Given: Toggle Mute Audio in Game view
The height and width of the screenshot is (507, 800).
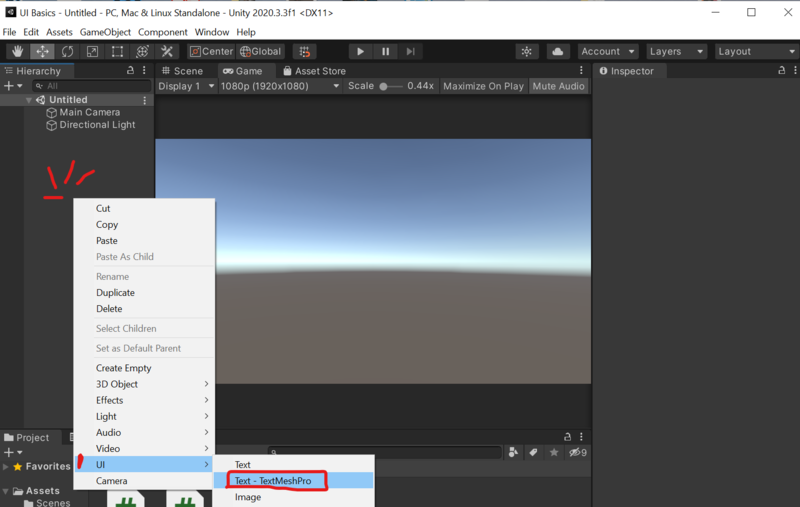Looking at the screenshot, I should click(558, 86).
